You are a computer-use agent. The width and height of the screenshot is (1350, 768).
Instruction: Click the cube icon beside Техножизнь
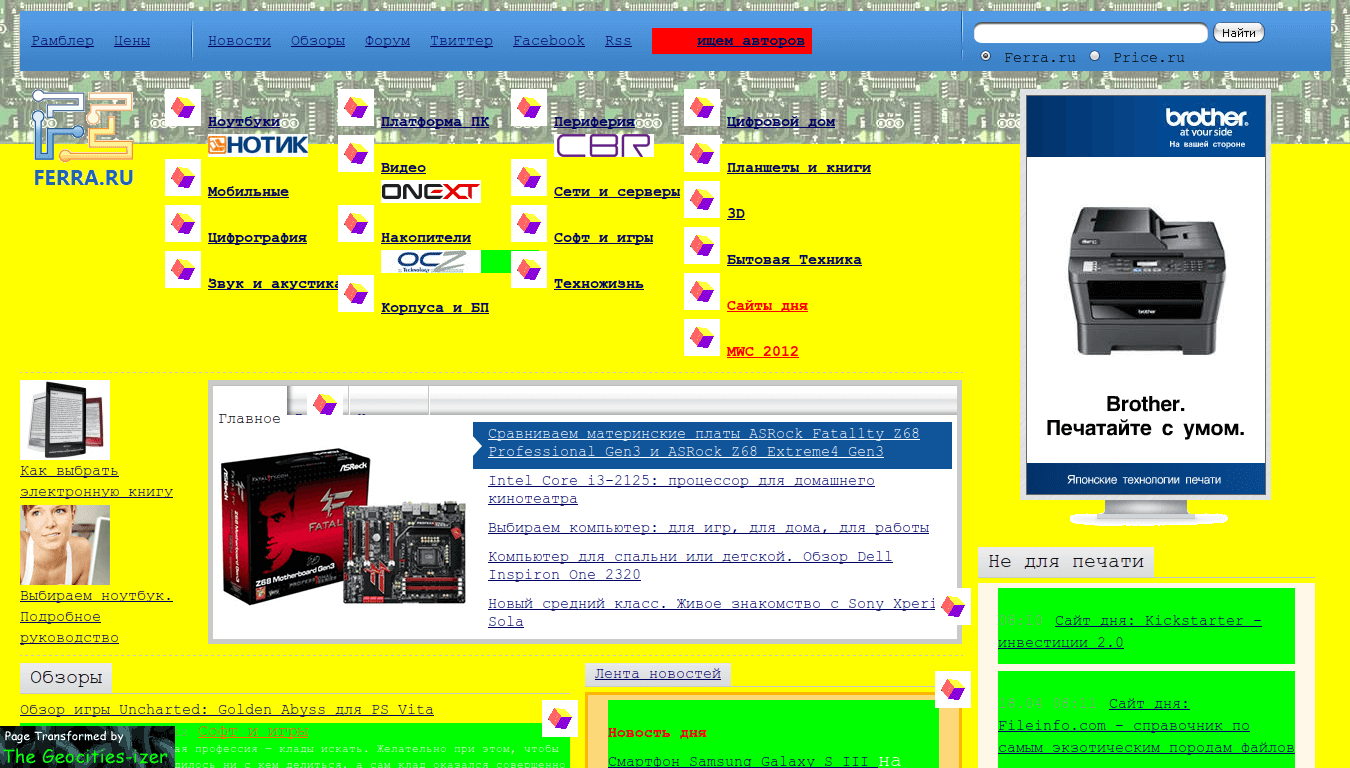point(529,270)
